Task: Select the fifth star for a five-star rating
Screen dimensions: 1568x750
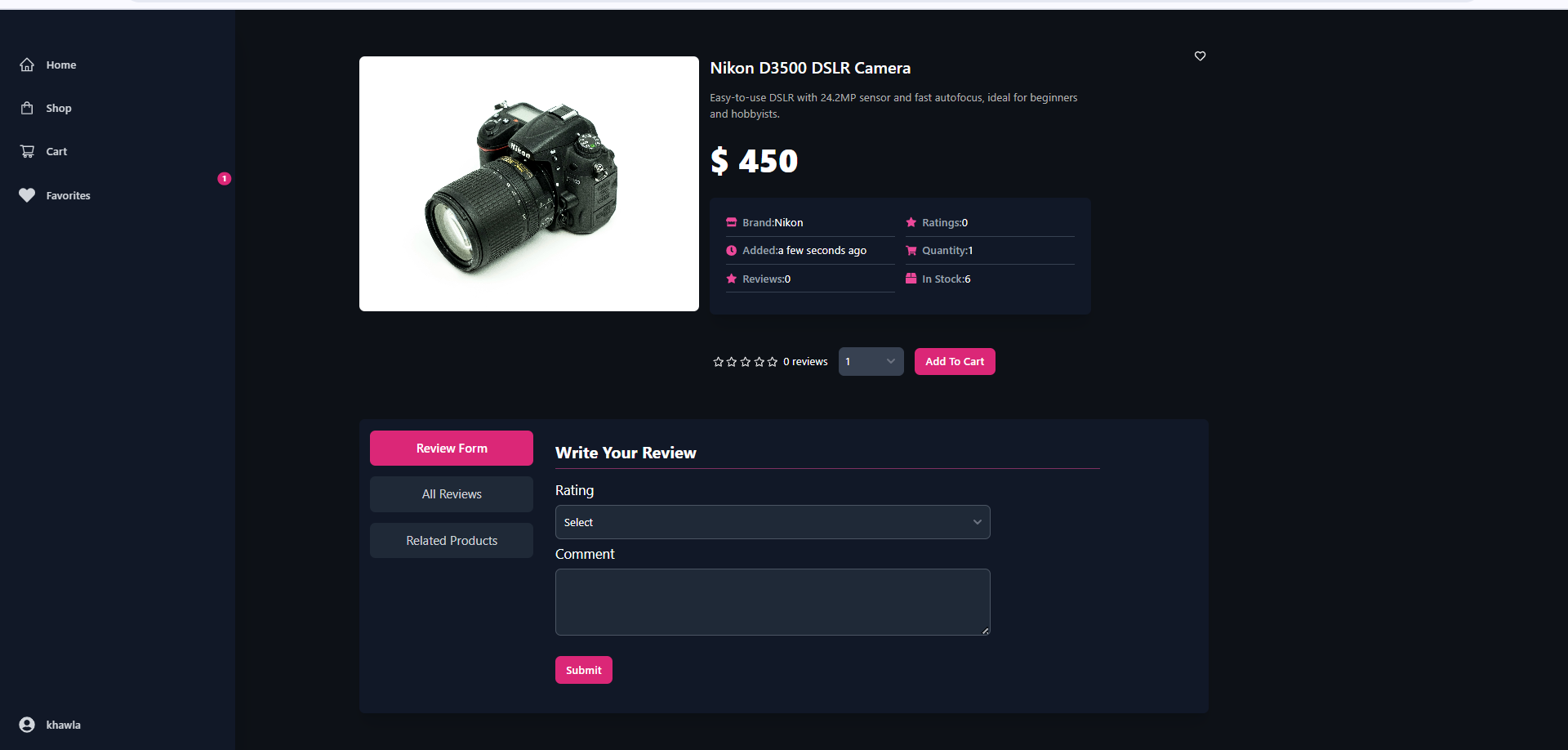Action: tap(773, 361)
